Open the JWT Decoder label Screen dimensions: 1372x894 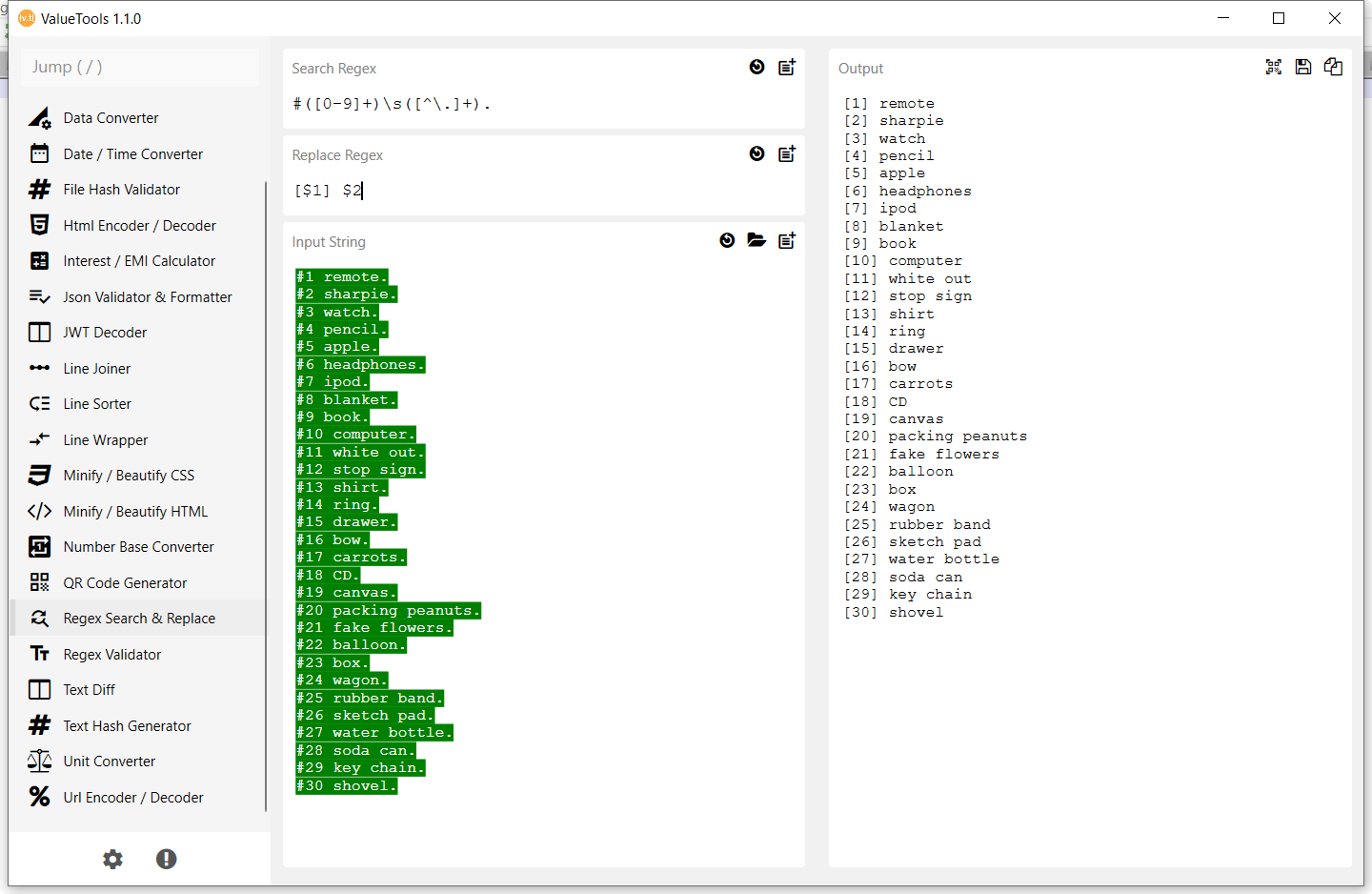click(x=105, y=333)
